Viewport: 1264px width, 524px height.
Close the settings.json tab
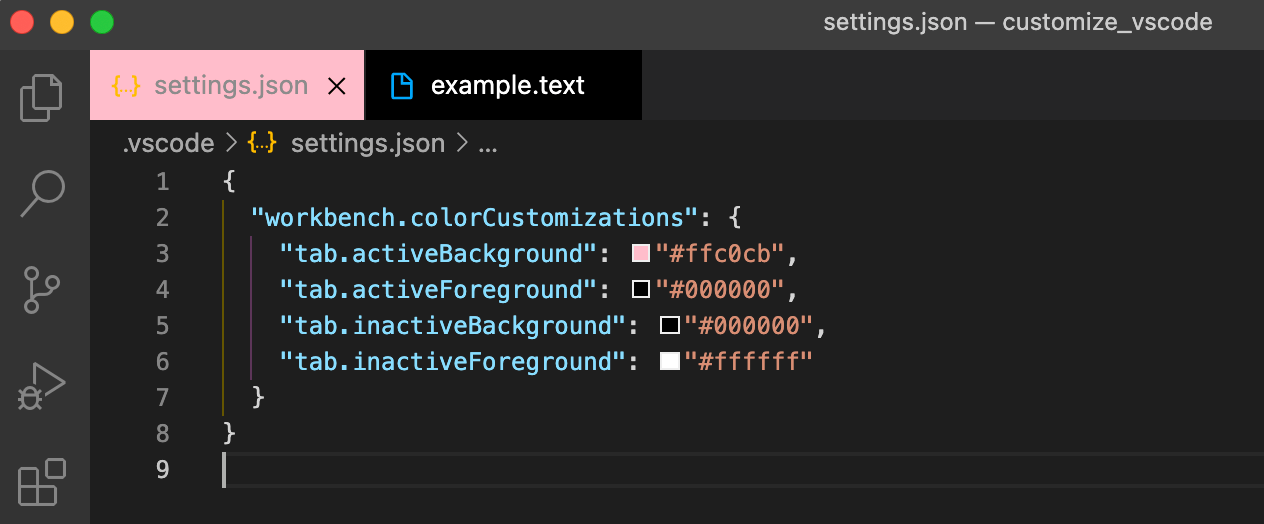[x=337, y=86]
